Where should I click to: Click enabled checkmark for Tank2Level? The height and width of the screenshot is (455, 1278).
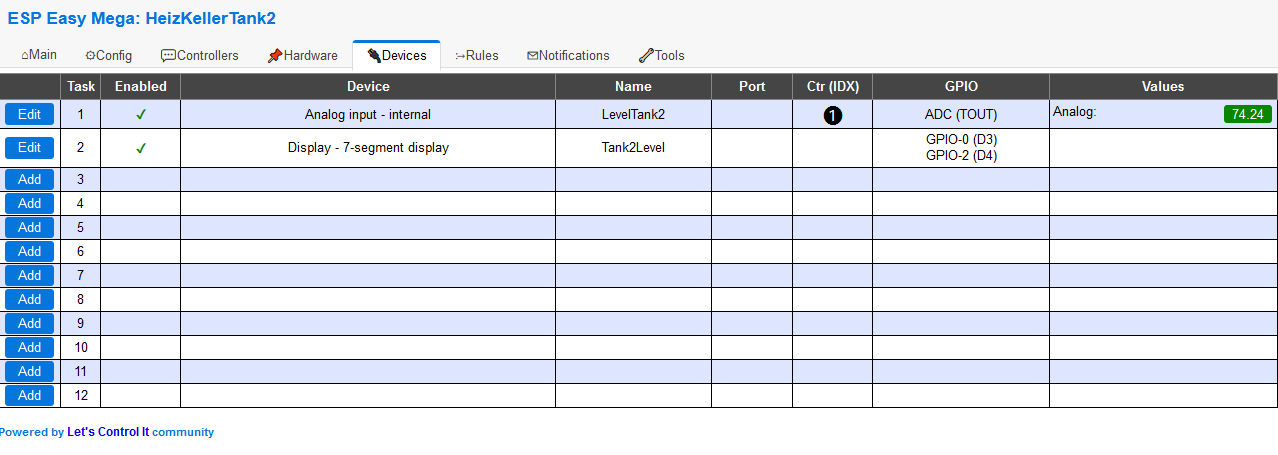click(141, 148)
